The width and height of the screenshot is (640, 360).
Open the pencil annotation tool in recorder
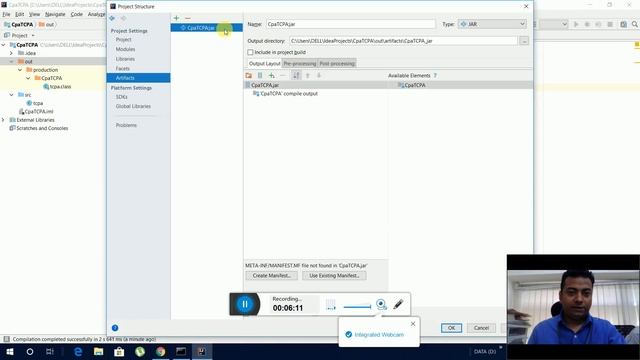tap(398, 304)
